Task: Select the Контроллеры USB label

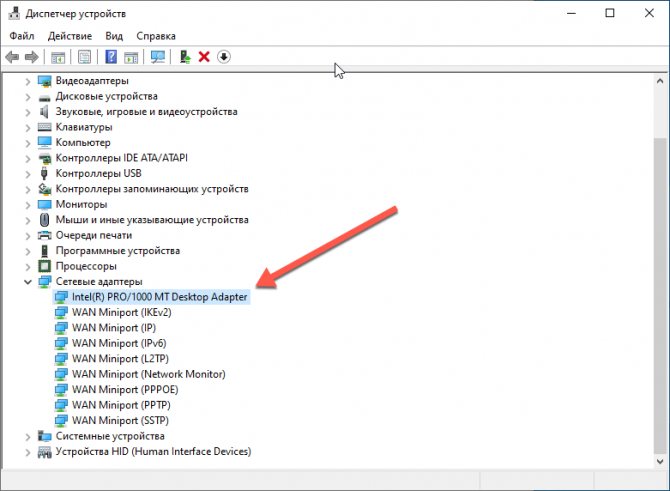Action: [x=98, y=173]
